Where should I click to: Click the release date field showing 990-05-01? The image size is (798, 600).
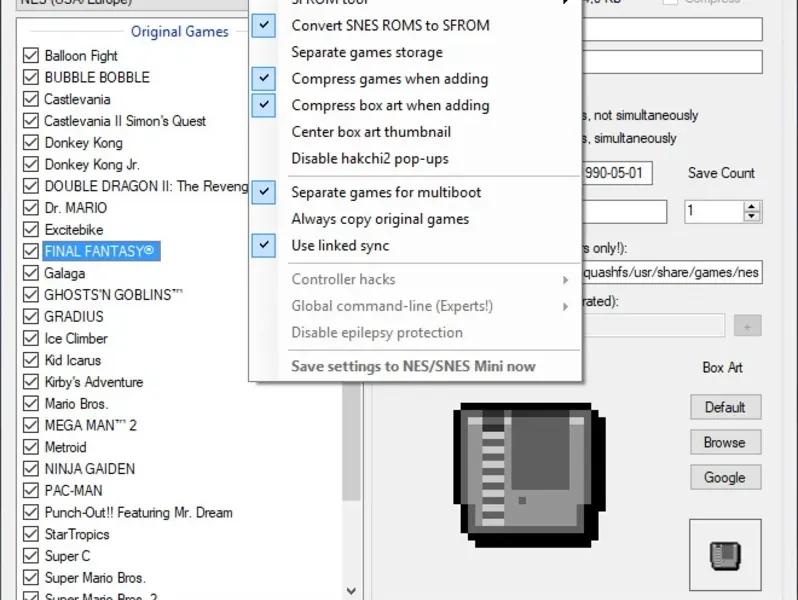tap(616, 173)
